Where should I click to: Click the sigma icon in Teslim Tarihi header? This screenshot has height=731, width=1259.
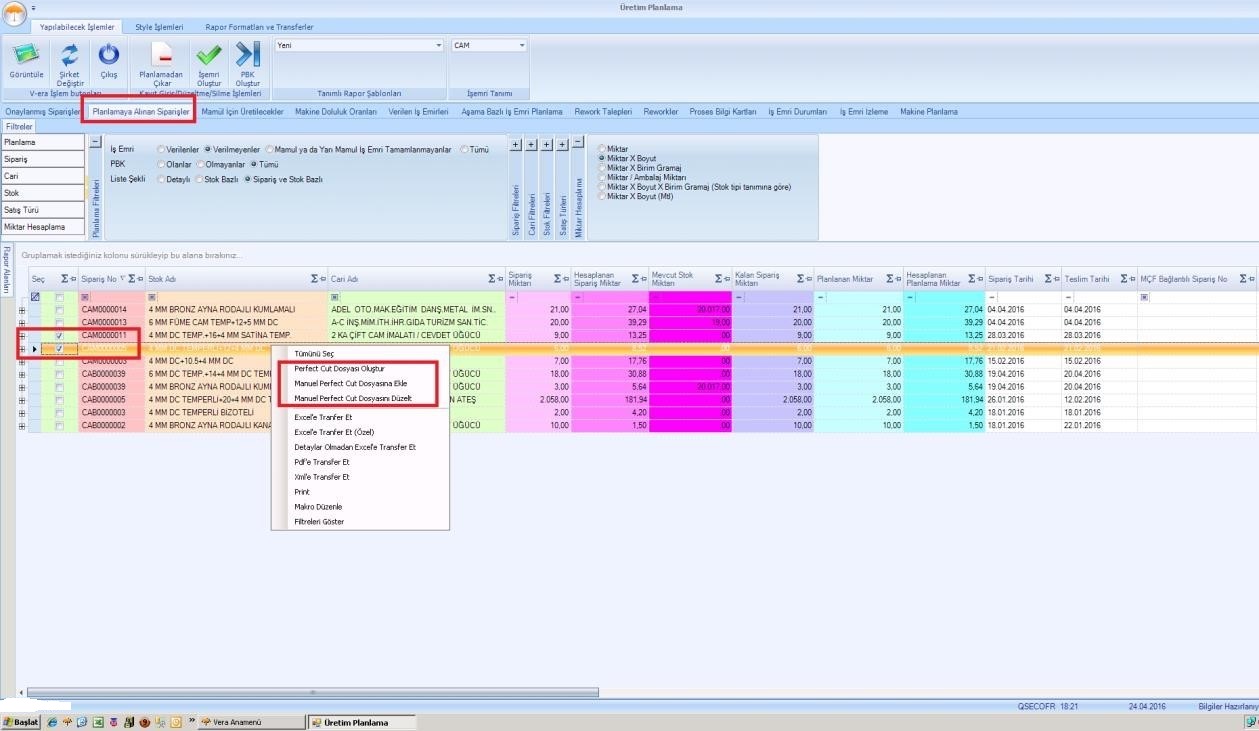1125,279
